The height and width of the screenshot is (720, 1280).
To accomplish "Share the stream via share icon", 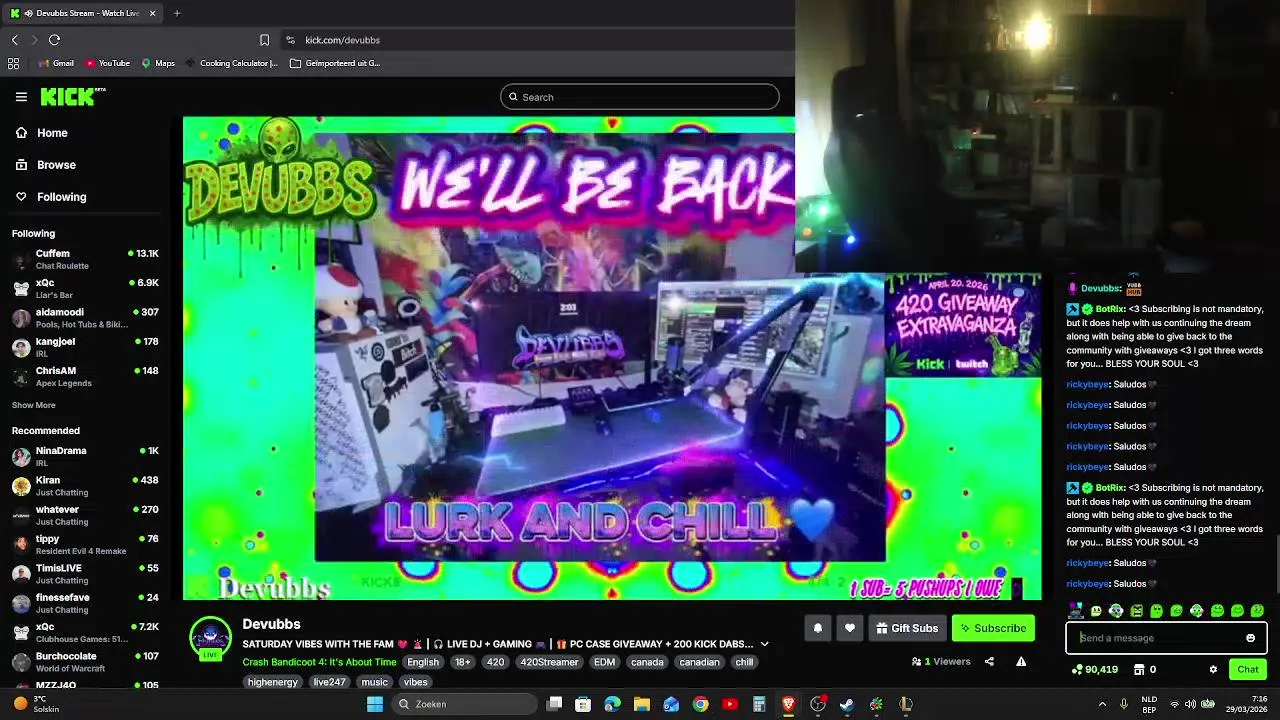I will point(989,661).
